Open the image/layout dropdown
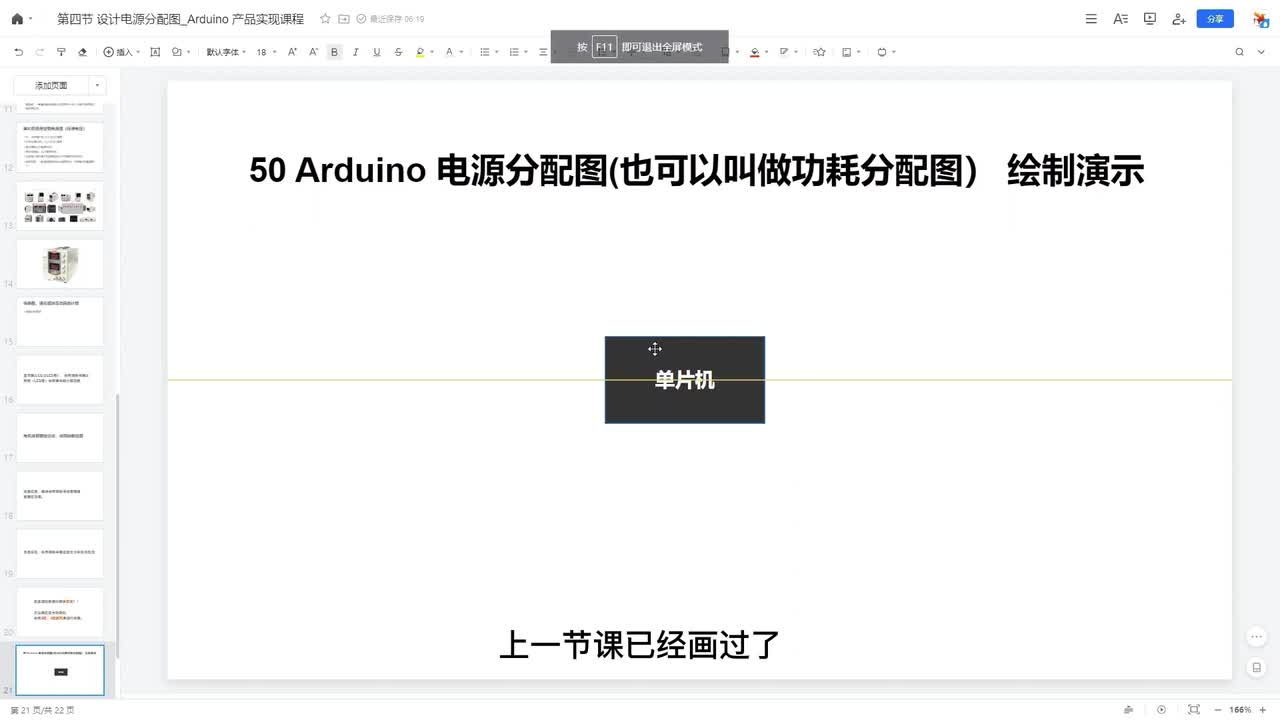This screenshot has height=720, width=1280. point(850,52)
